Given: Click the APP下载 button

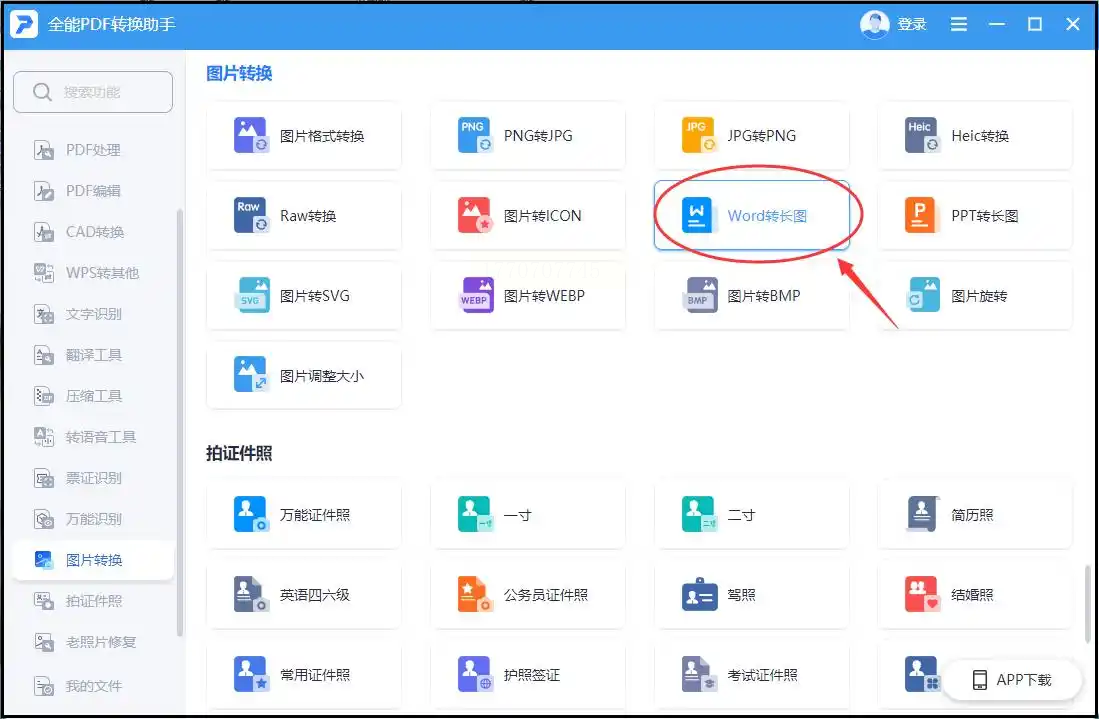Looking at the screenshot, I should 1011,679.
